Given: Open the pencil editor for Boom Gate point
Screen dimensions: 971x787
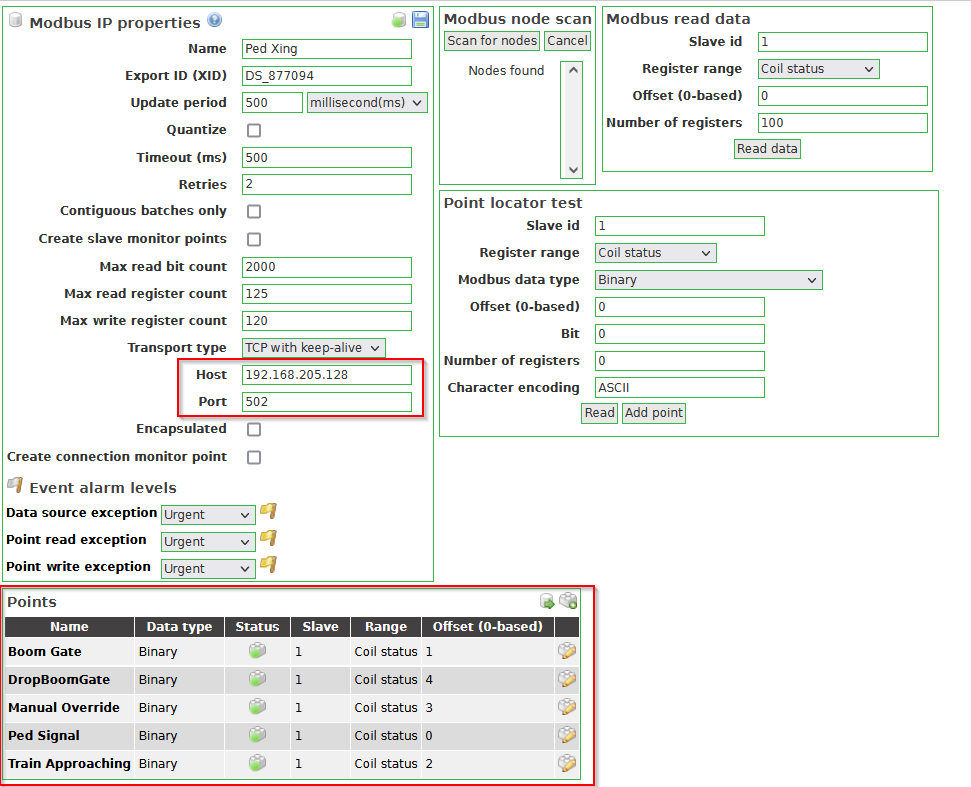Looking at the screenshot, I should 567,650.
